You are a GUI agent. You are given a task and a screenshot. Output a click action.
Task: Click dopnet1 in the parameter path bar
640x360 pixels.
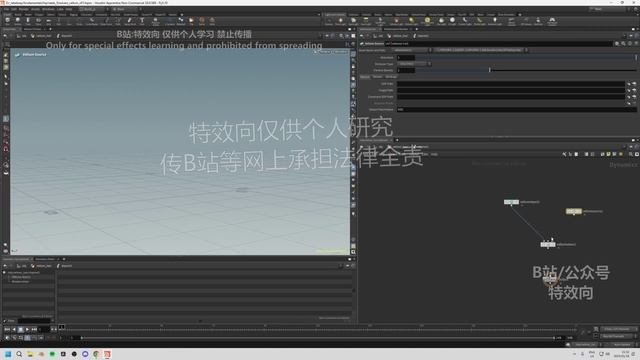(x=422, y=36)
